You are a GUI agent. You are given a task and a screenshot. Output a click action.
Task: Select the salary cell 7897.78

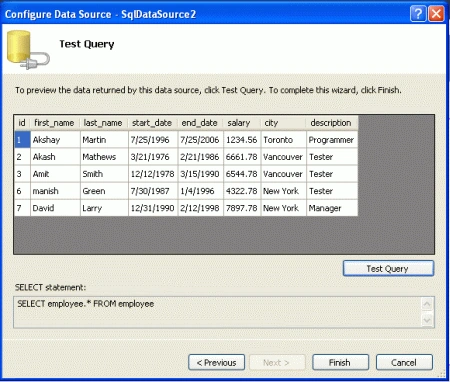[x=242, y=208]
